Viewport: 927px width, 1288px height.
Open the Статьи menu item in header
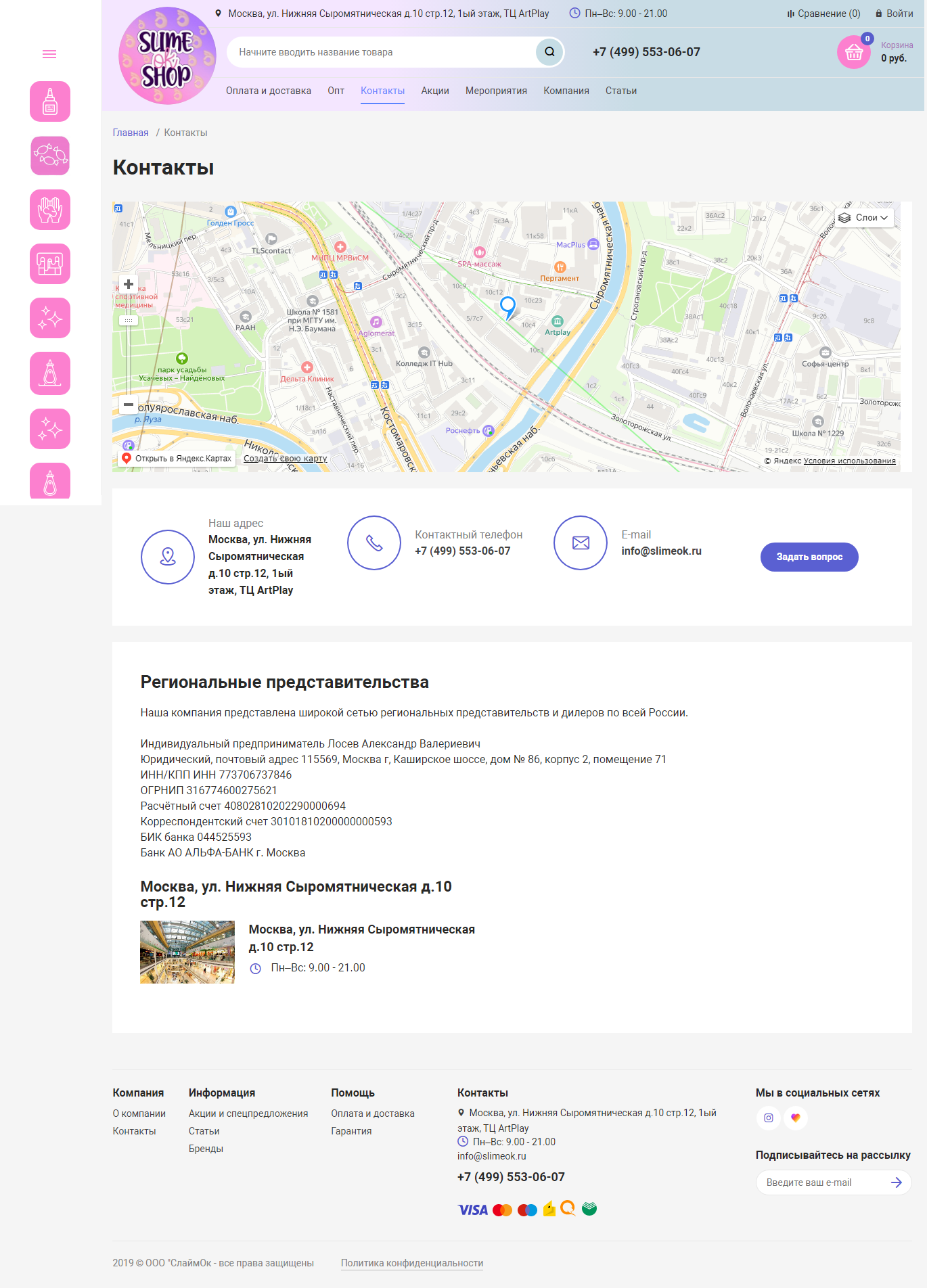coord(621,91)
